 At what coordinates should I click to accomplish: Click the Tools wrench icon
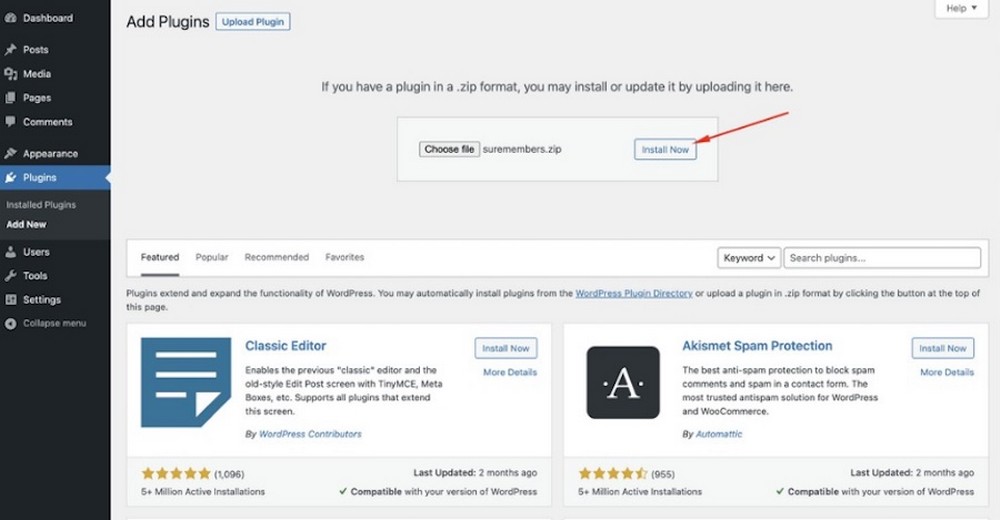pos(10,276)
